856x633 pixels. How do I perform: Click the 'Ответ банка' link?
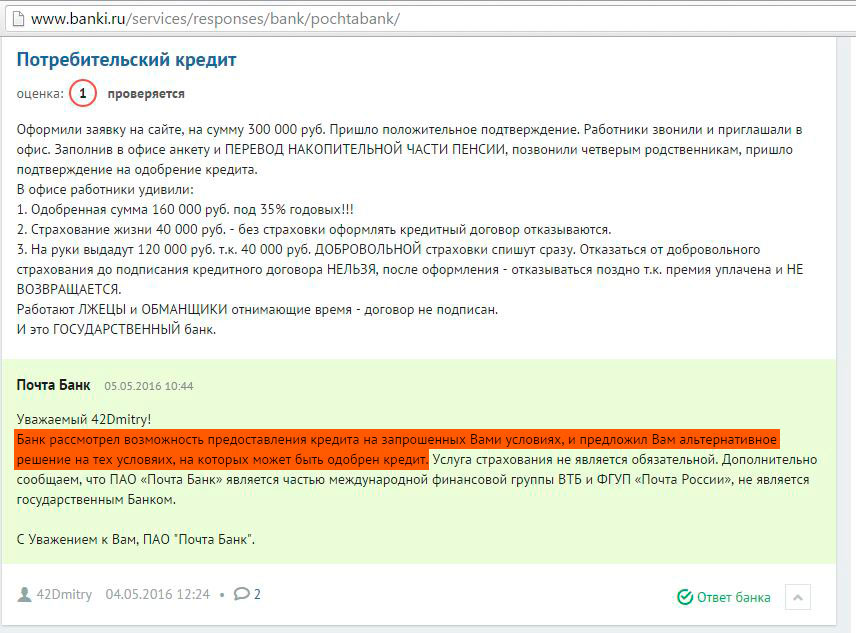coord(733,598)
